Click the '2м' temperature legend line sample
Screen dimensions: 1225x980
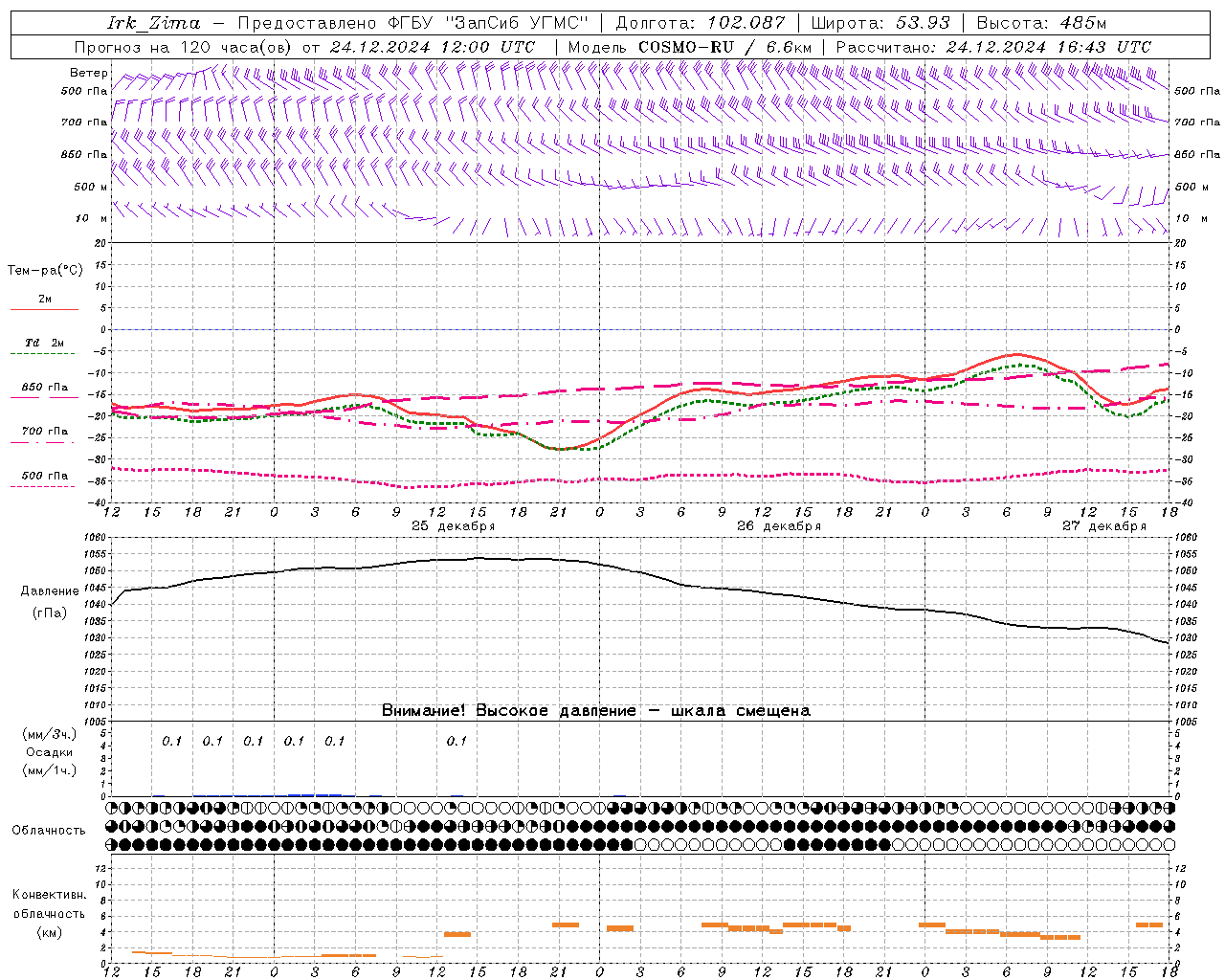(44, 310)
